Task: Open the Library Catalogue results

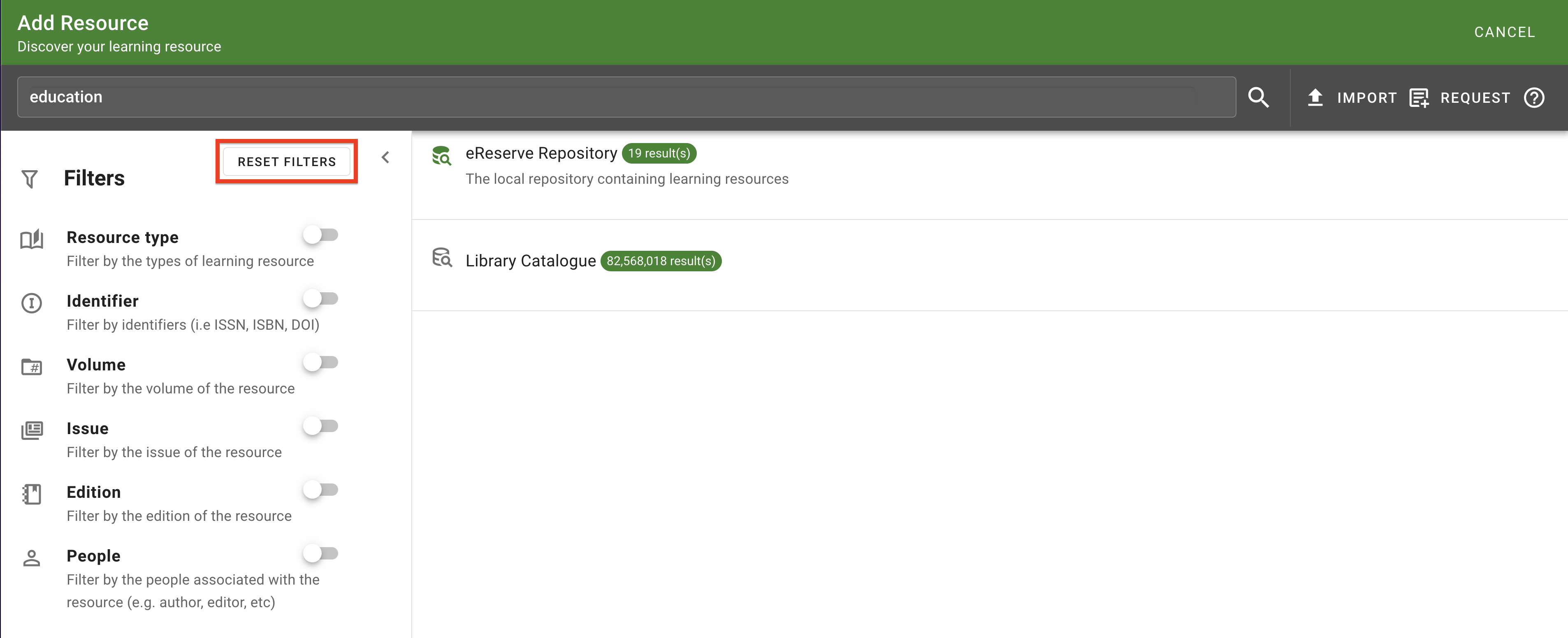Action: coord(530,261)
